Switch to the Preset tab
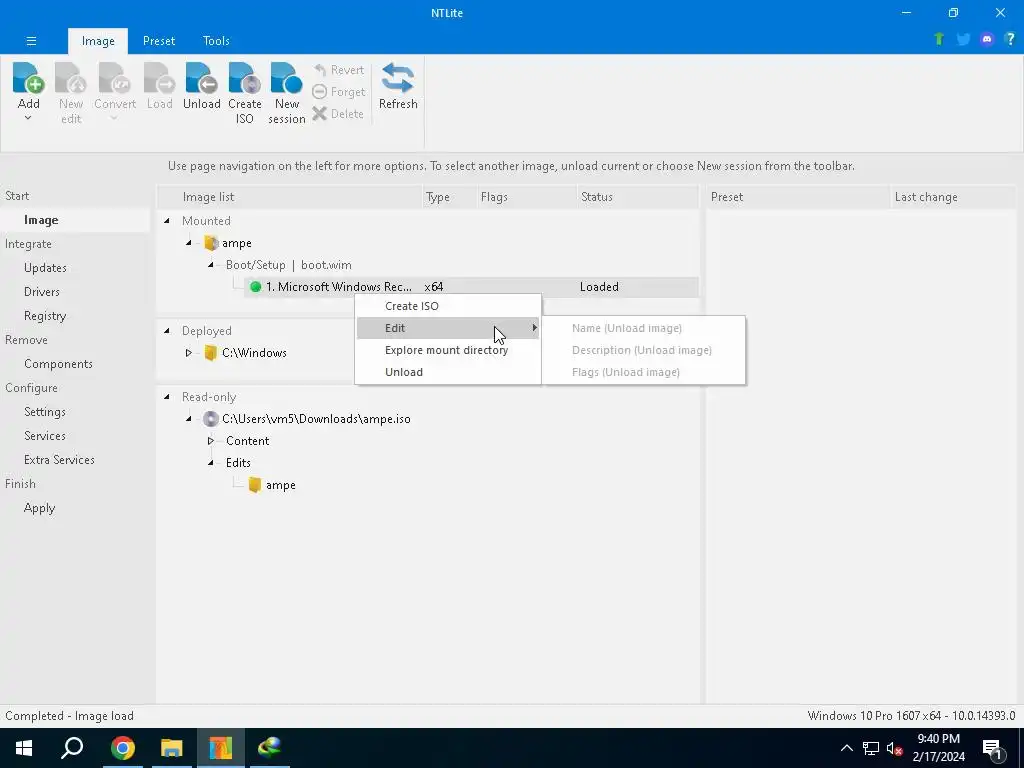The height and width of the screenshot is (768, 1024). (x=159, y=40)
